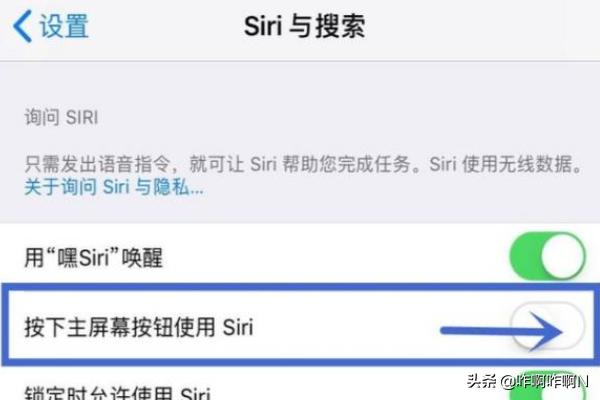Select the 按下主屏幕按钮使用 Siri row label
The width and height of the screenshot is (600, 400).
point(139,327)
